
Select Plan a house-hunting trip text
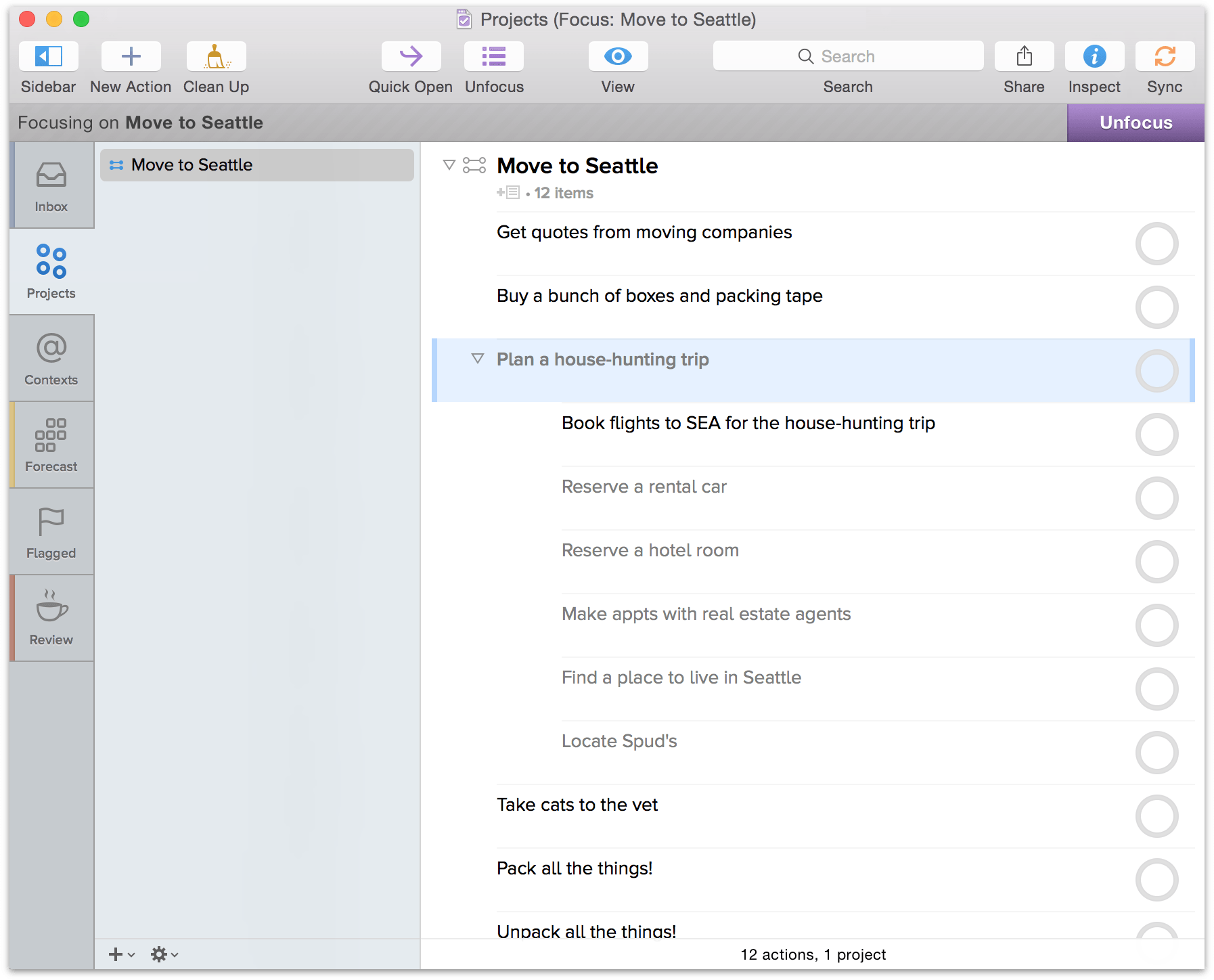[603, 359]
